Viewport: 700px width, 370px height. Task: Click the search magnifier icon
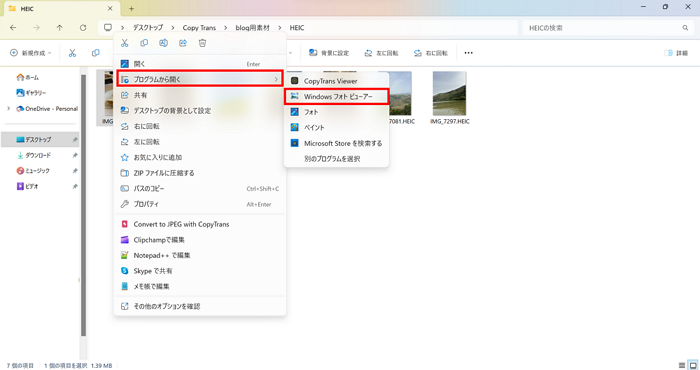pyautogui.click(x=685, y=28)
